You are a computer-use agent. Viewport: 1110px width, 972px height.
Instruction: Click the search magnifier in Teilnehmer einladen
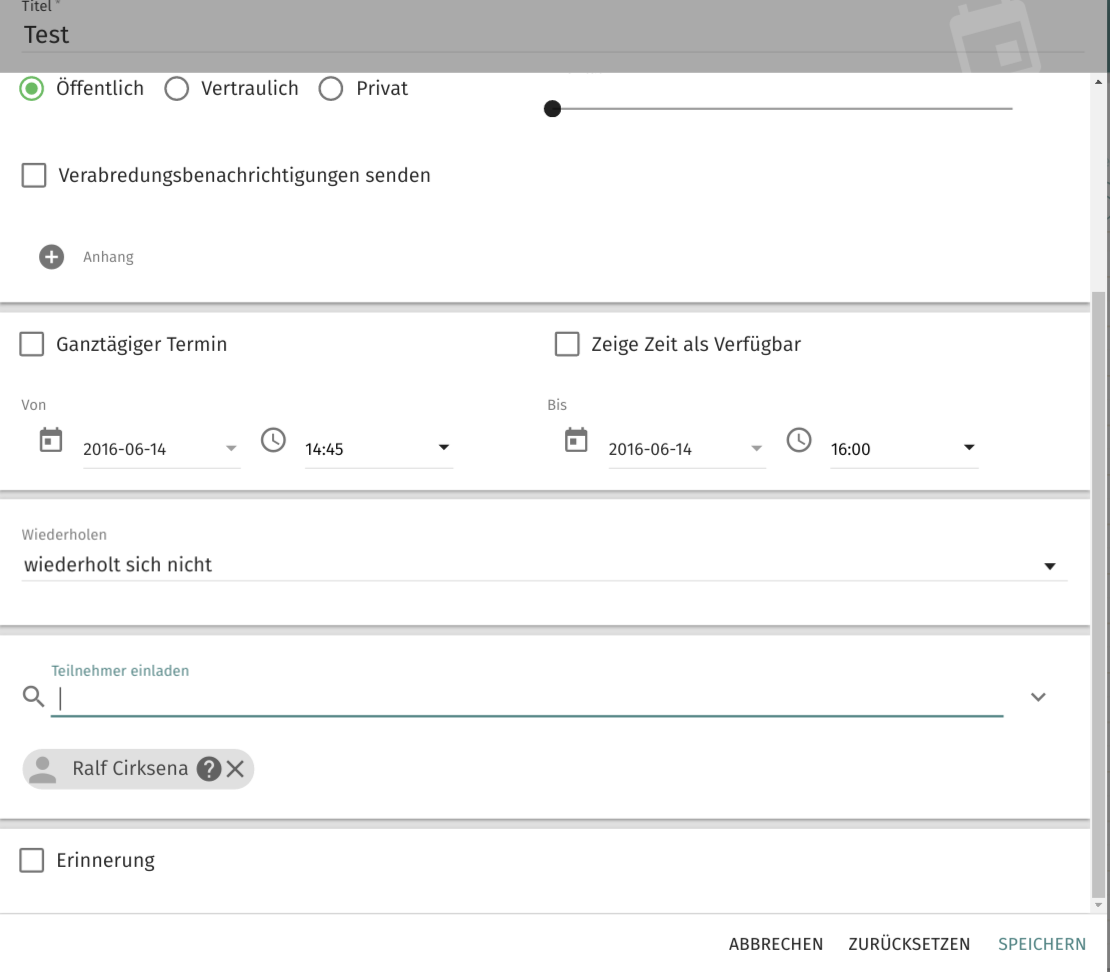coord(33,697)
